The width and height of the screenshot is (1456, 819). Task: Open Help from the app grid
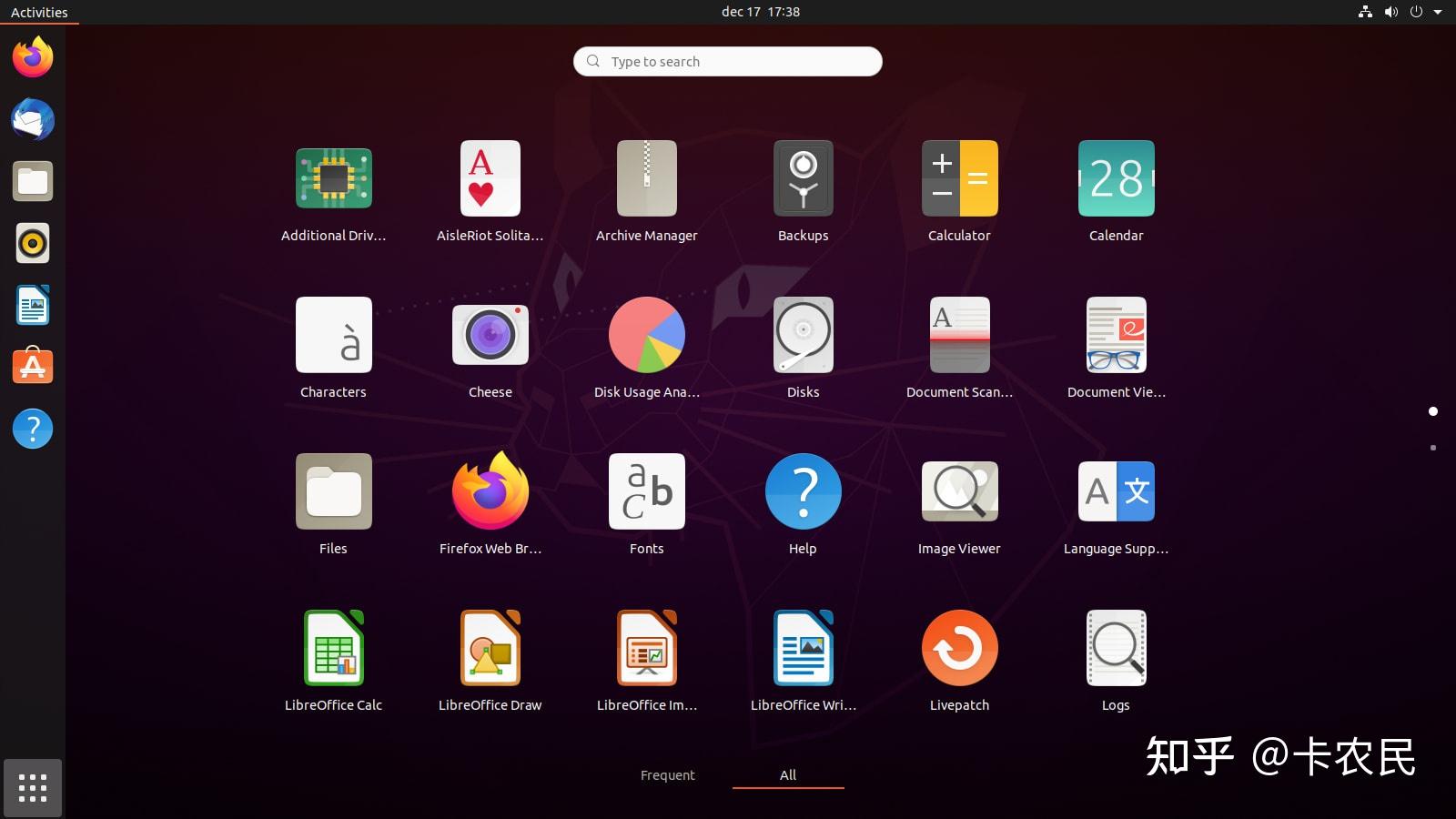804,491
